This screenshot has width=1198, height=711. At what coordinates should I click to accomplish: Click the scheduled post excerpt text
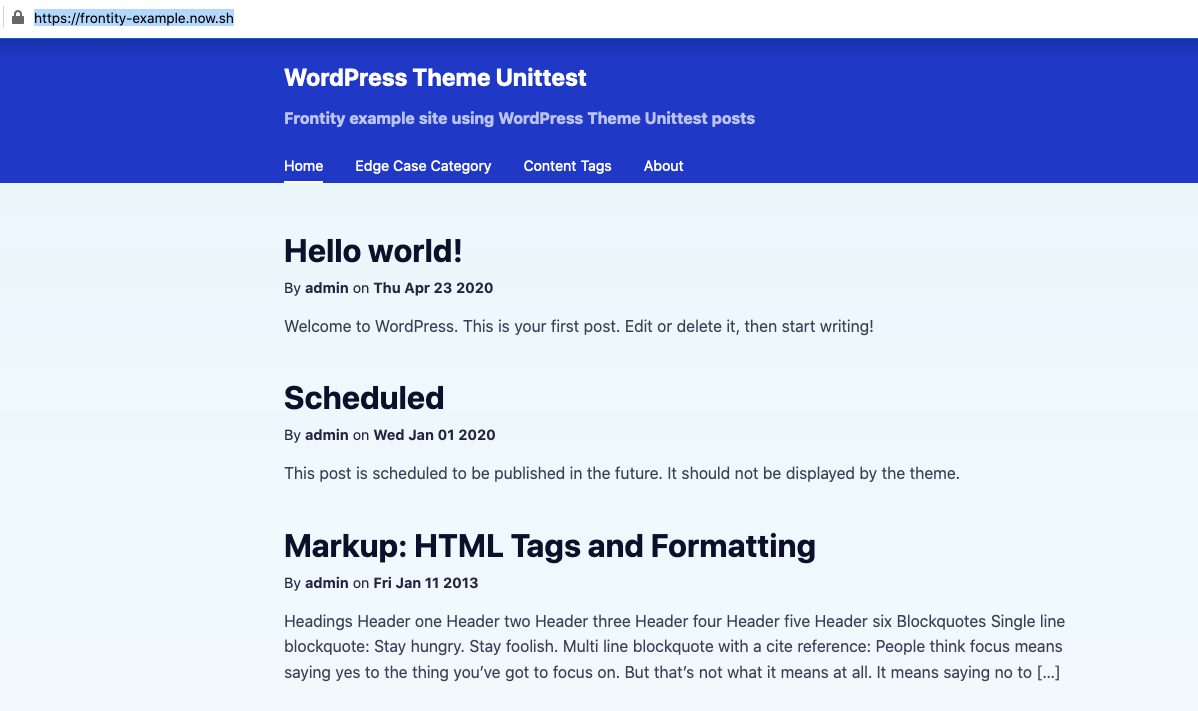622,473
